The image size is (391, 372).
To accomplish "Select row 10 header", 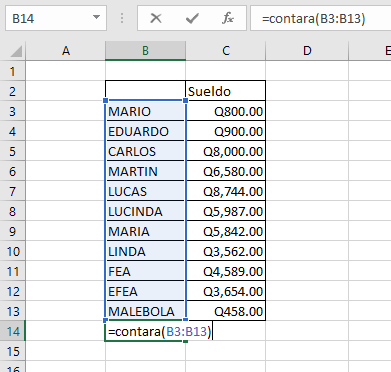I will pyautogui.click(x=13, y=251).
